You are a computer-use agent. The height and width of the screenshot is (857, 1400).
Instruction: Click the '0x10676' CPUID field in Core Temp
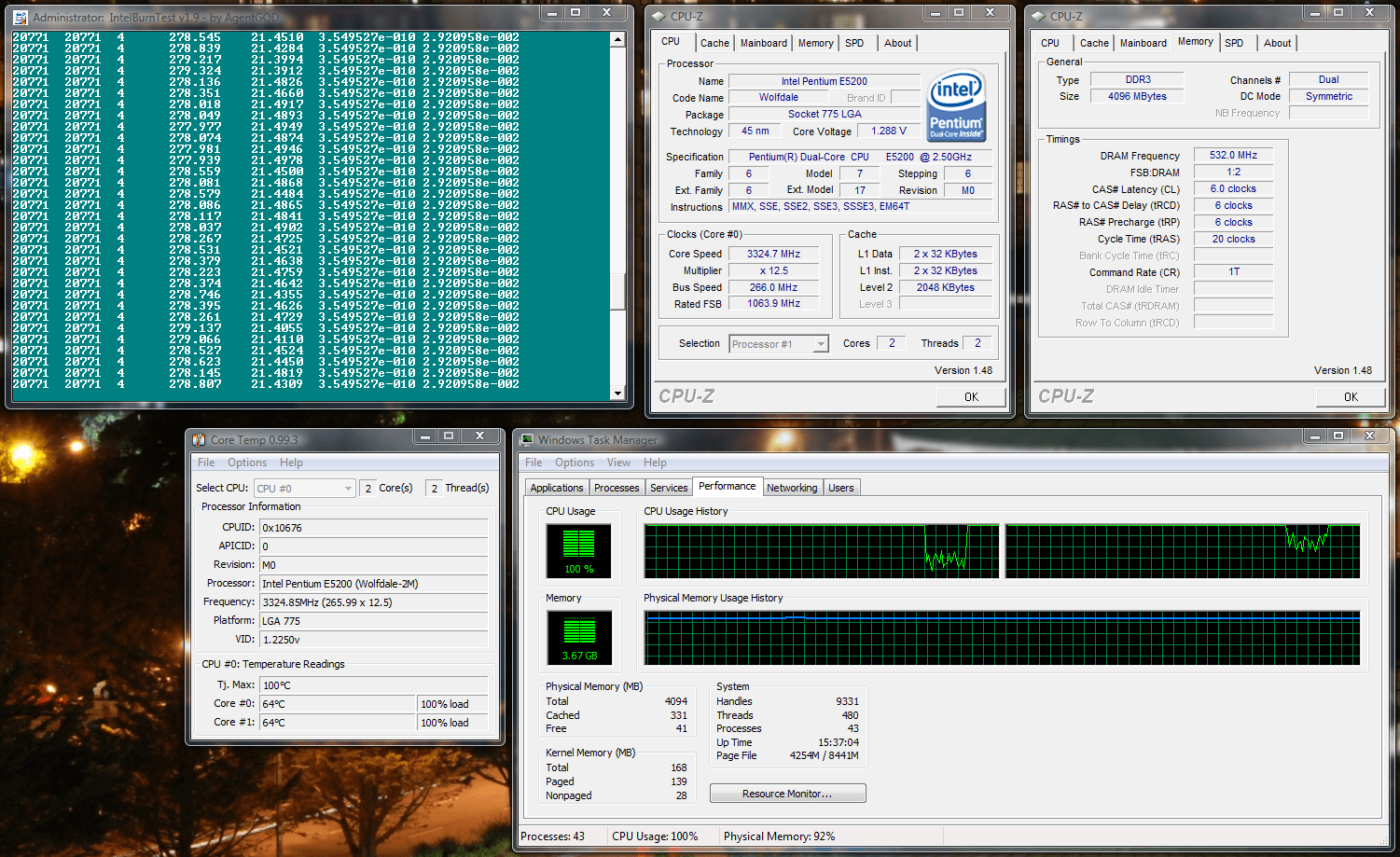pyautogui.click(x=373, y=528)
